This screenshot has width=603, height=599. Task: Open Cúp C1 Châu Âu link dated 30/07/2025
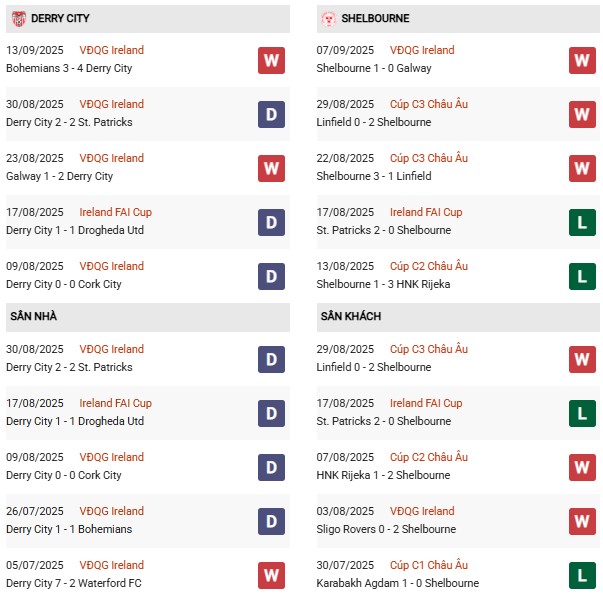pos(429,565)
